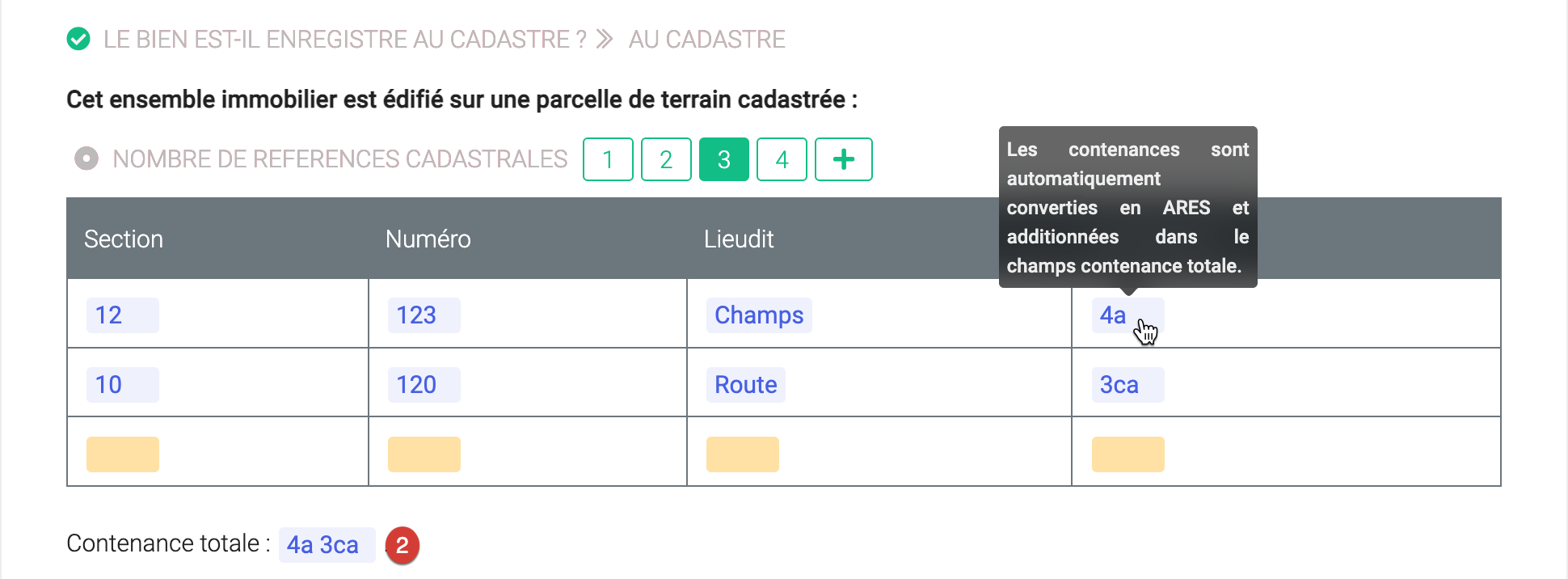Viewport: 1568px width, 579px height.
Task: Click the double chevron breadcrumb arrow
Action: [x=605, y=39]
